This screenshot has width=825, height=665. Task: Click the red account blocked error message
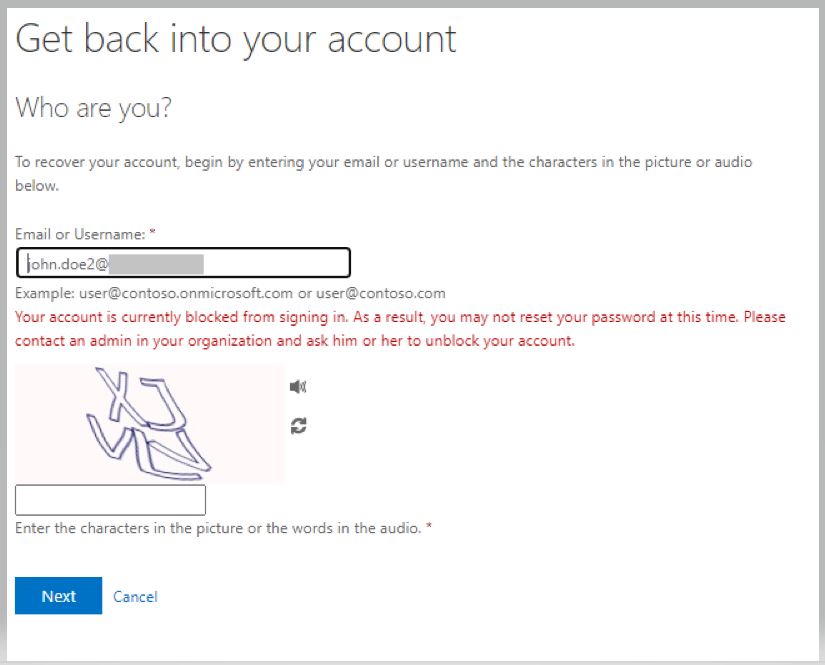400,329
